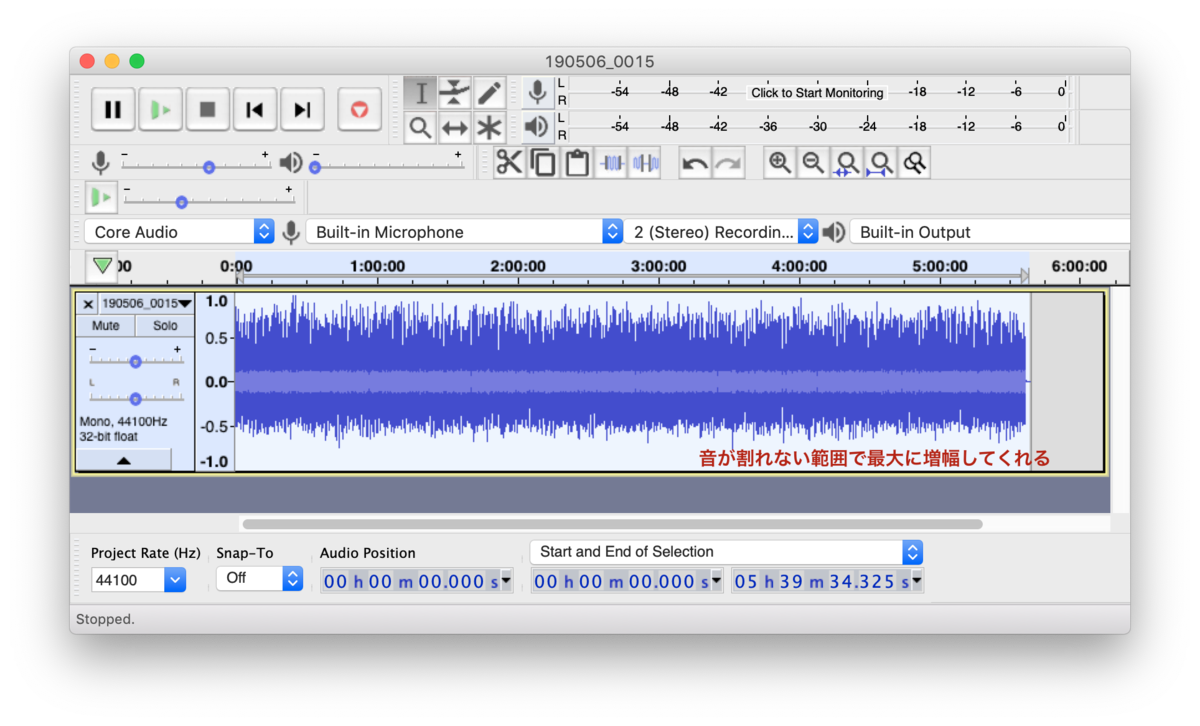Click the Stop transport button
The image size is (1200, 726).
click(207, 110)
